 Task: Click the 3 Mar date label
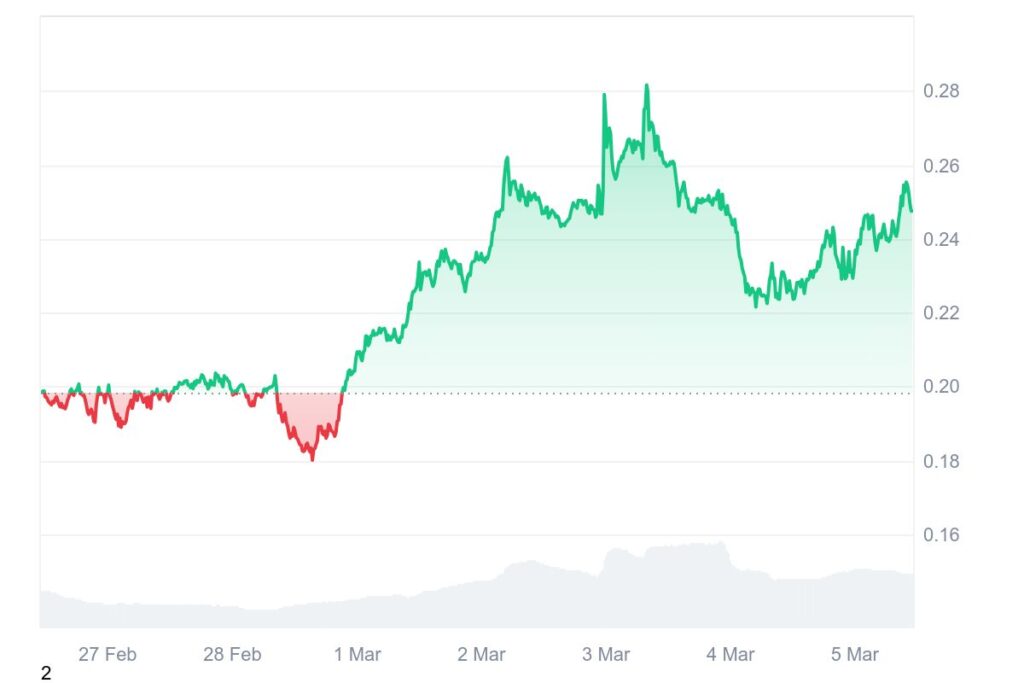pyautogui.click(x=606, y=655)
